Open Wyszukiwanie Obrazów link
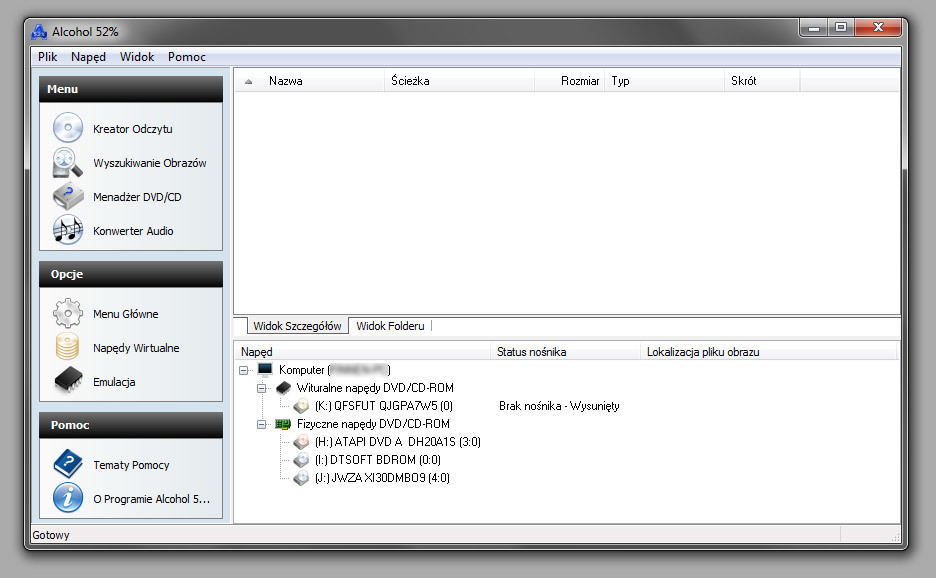Viewport: 936px width, 578px height. (150, 163)
